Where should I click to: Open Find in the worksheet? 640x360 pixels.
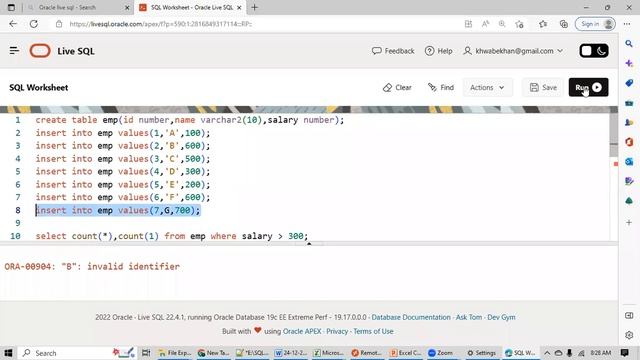point(441,87)
